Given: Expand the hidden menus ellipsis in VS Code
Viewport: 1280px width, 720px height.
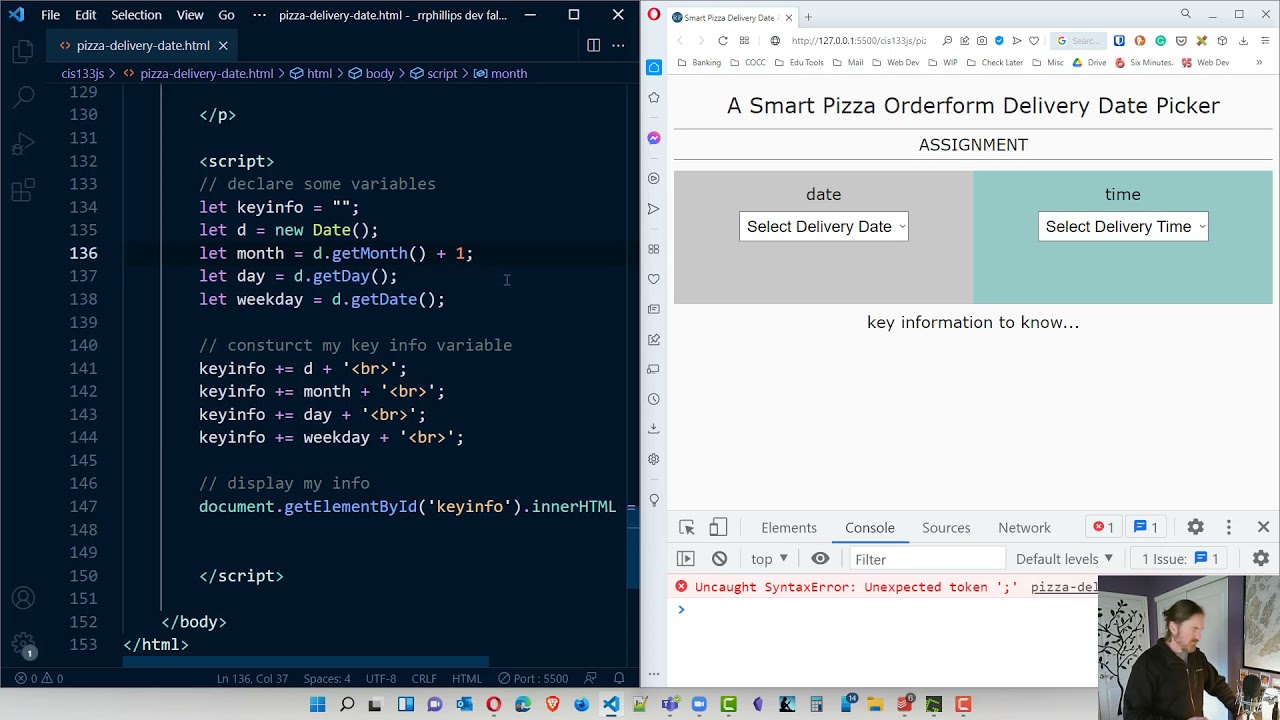Looking at the screenshot, I should (260, 15).
